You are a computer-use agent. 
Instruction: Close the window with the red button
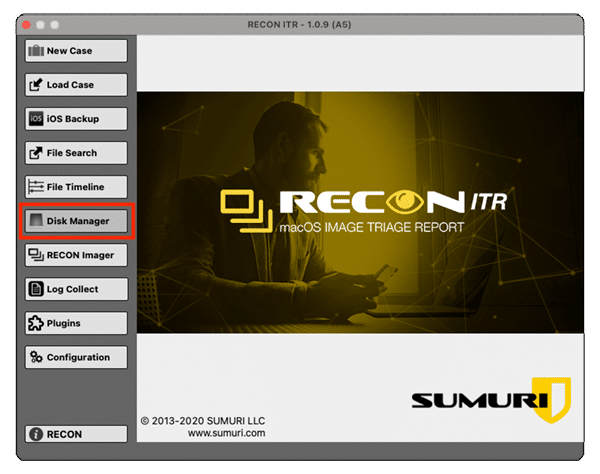pyautogui.click(x=26, y=25)
